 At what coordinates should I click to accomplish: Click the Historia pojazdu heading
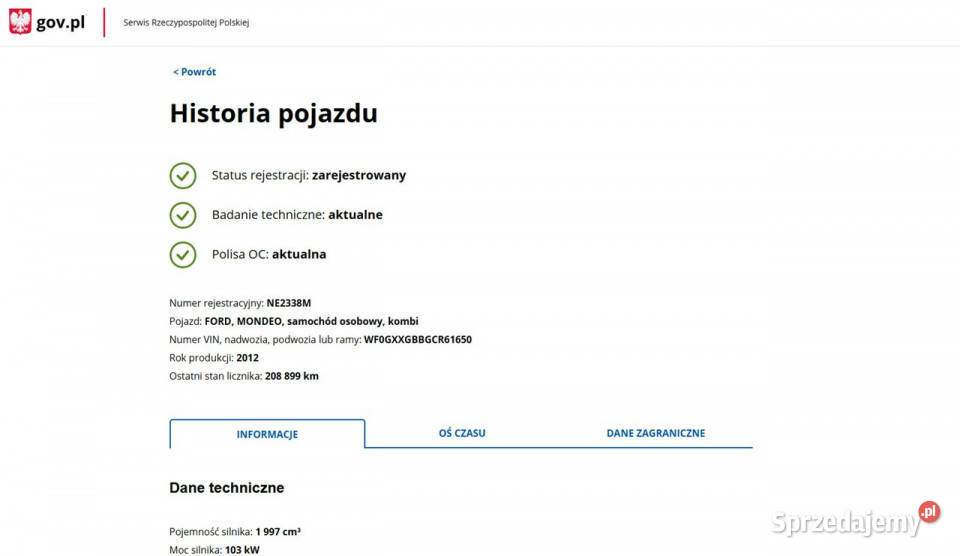point(273,113)
